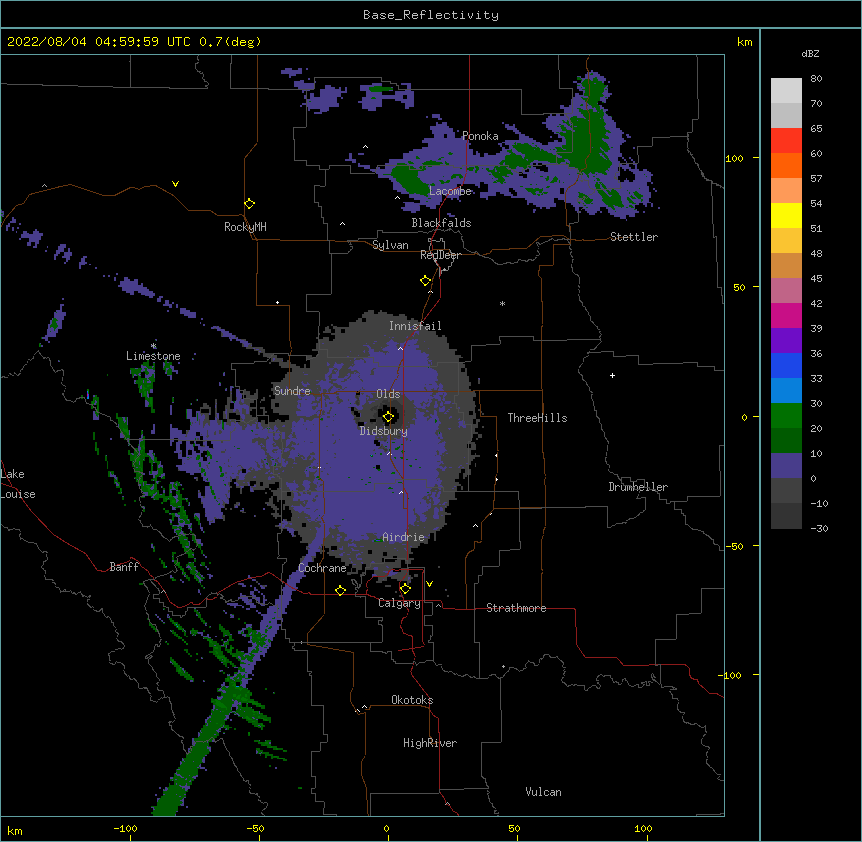Click the Sundre city label
Image resolution: width=862 pixels, height=842 pixels.
292,391
